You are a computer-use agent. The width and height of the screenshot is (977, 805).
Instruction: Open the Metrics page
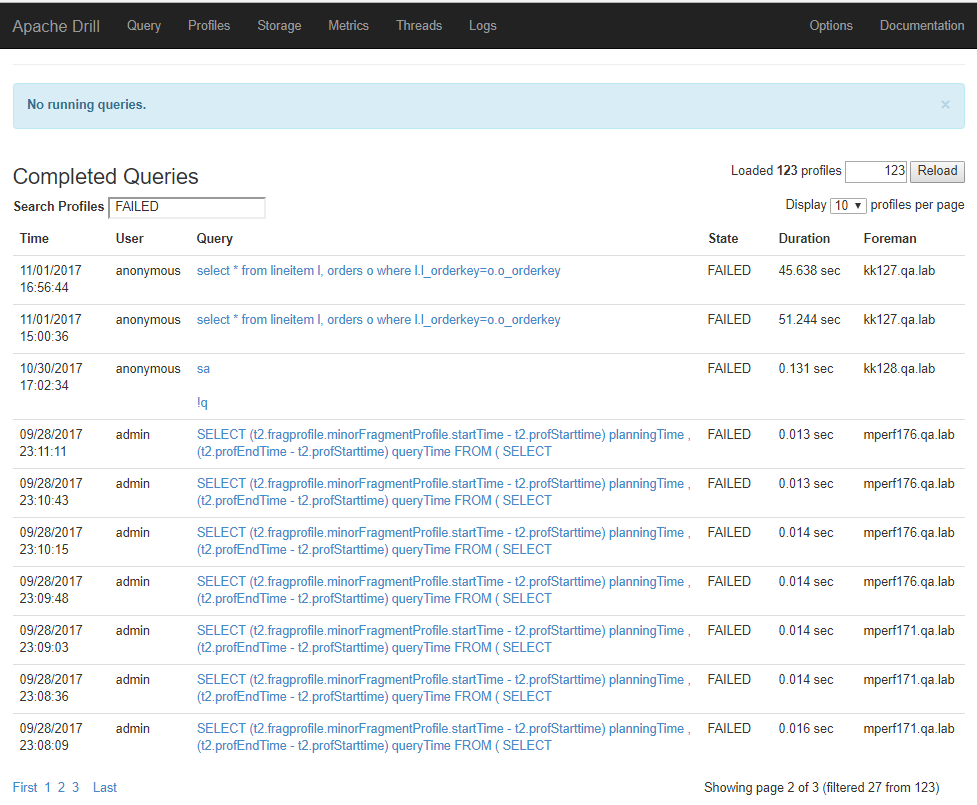click(348, 26)
